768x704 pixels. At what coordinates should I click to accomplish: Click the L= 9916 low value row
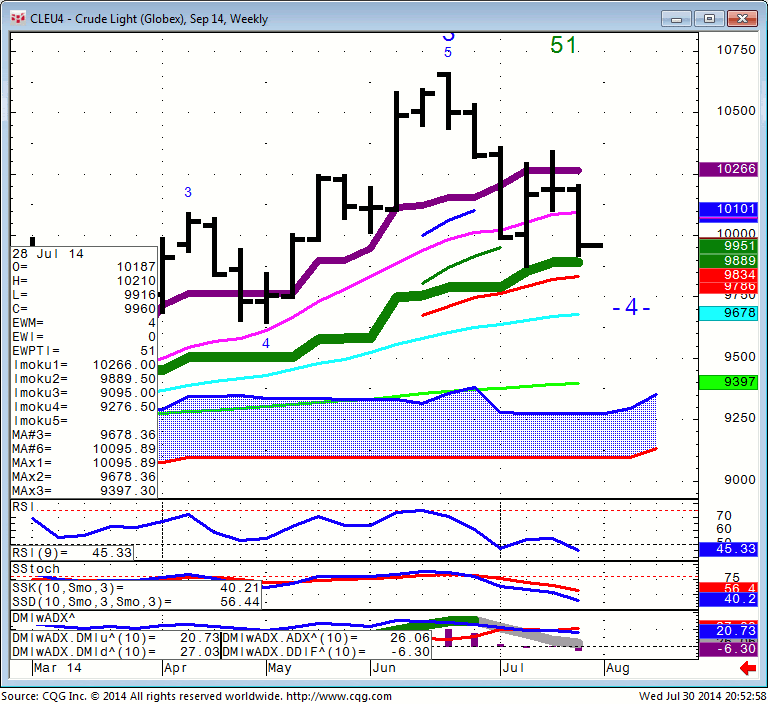click(84, 295)
